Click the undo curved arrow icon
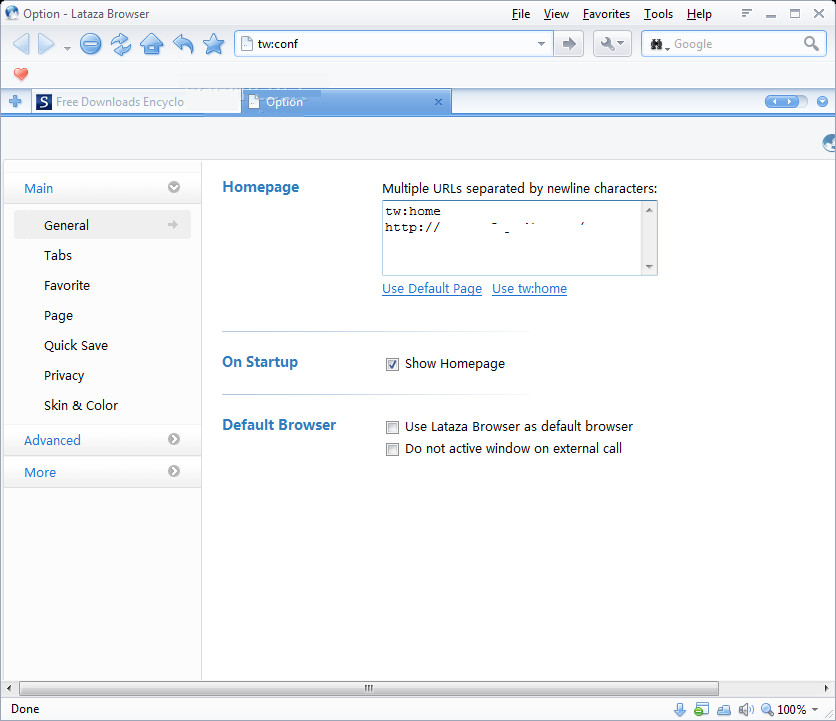The image size is (836, 721). 183,44
